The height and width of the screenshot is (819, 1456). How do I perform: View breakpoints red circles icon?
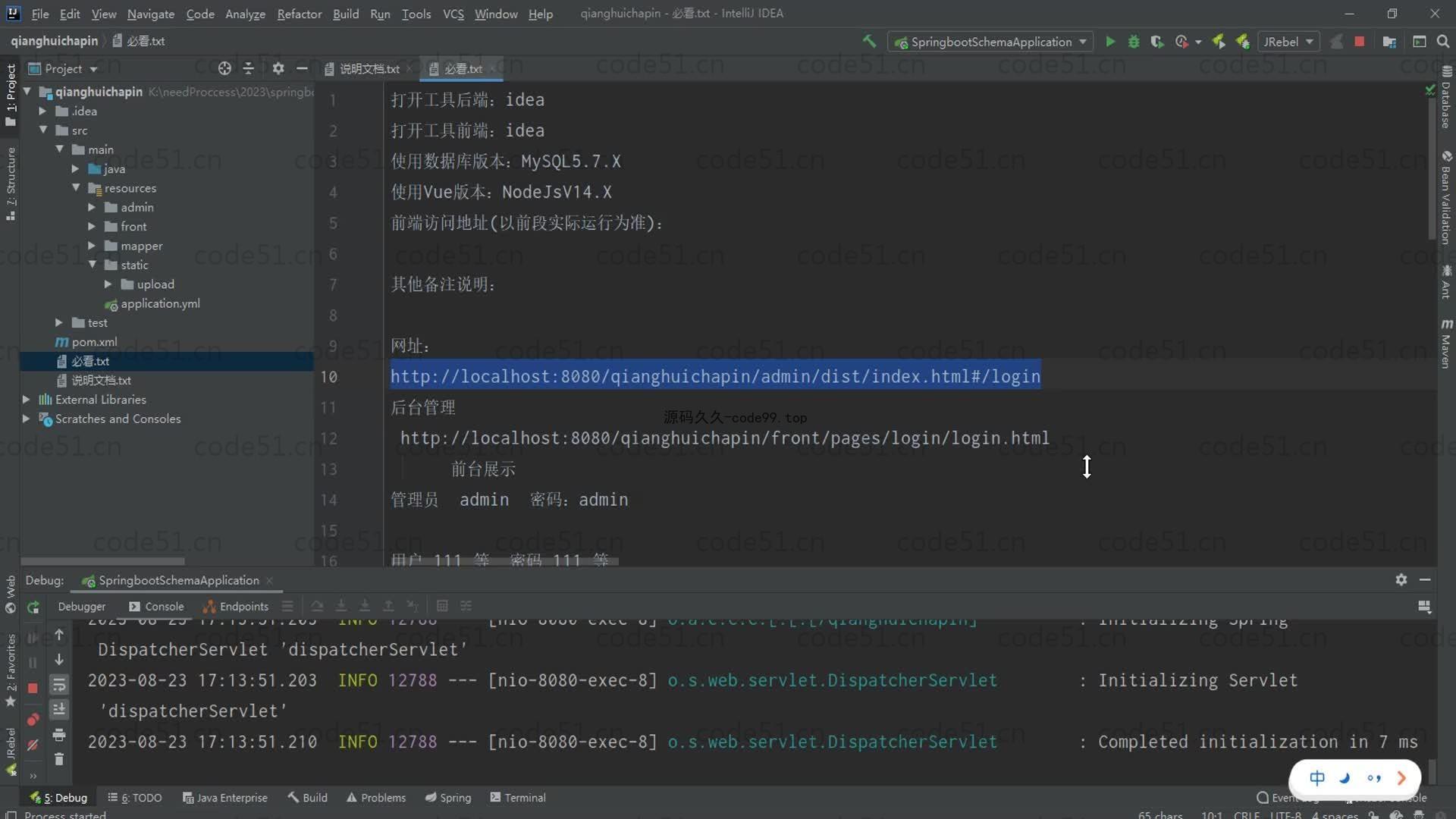[33, 719]
